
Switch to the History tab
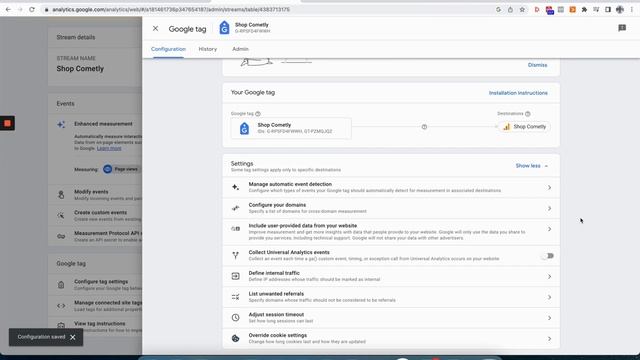pyautogui.click(x=208, y=49)
